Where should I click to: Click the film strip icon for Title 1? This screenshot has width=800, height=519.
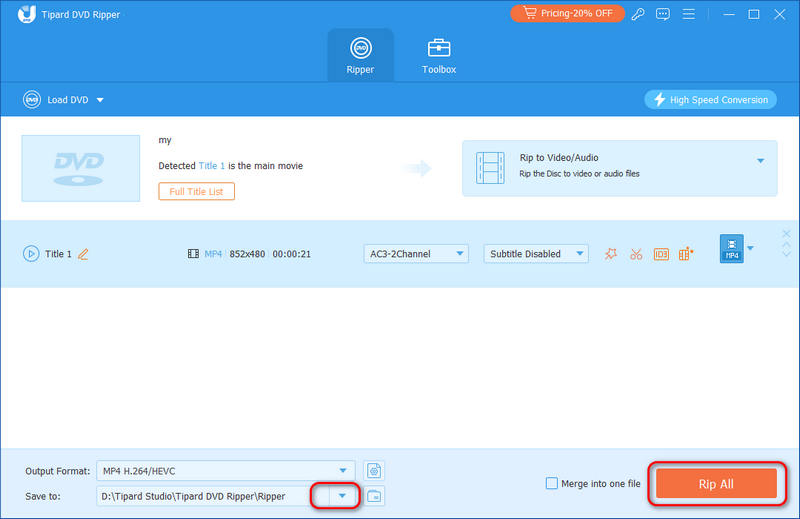coord(193,254)
